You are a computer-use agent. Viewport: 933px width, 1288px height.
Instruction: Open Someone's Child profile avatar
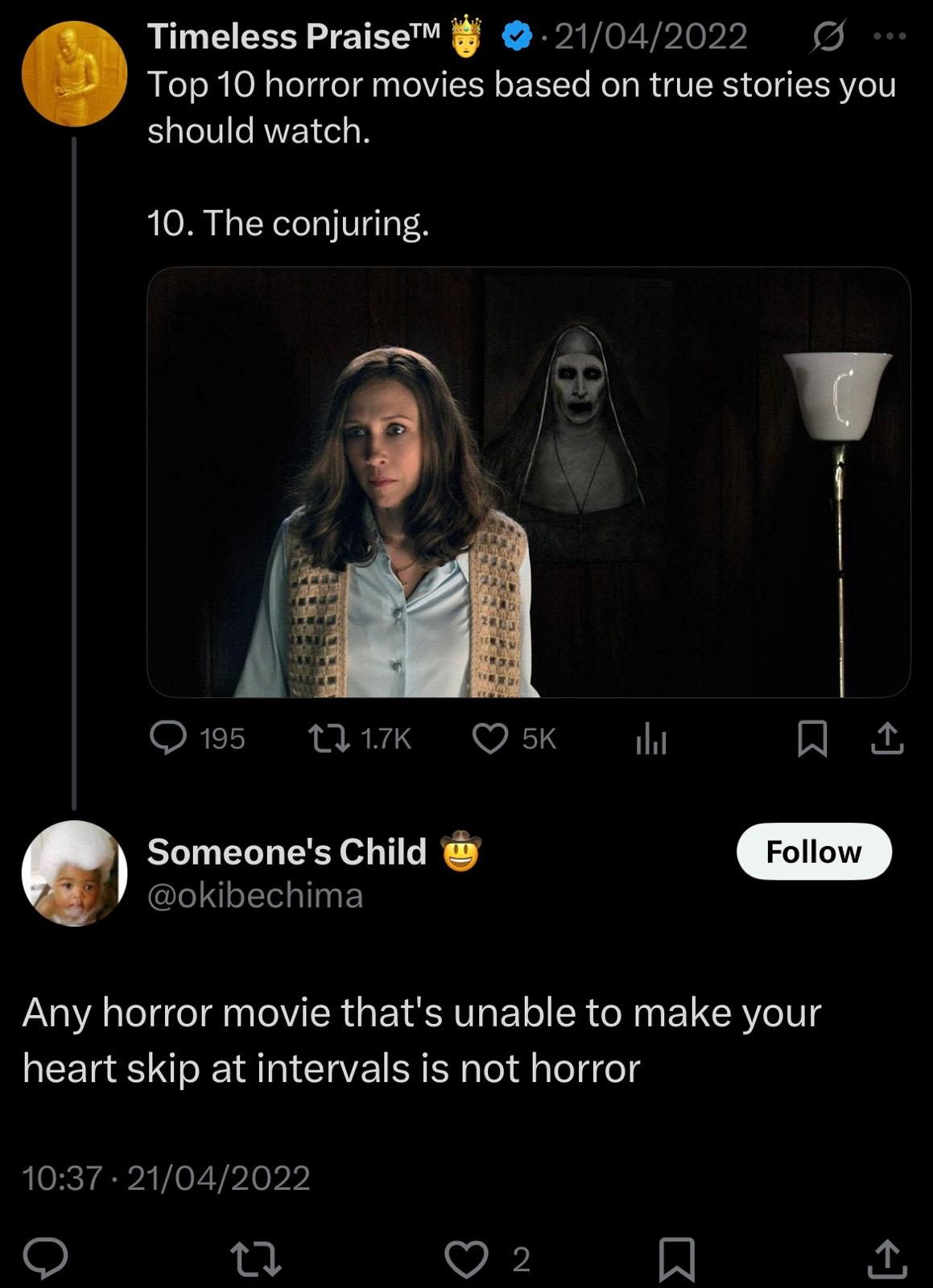click(74, 873)
